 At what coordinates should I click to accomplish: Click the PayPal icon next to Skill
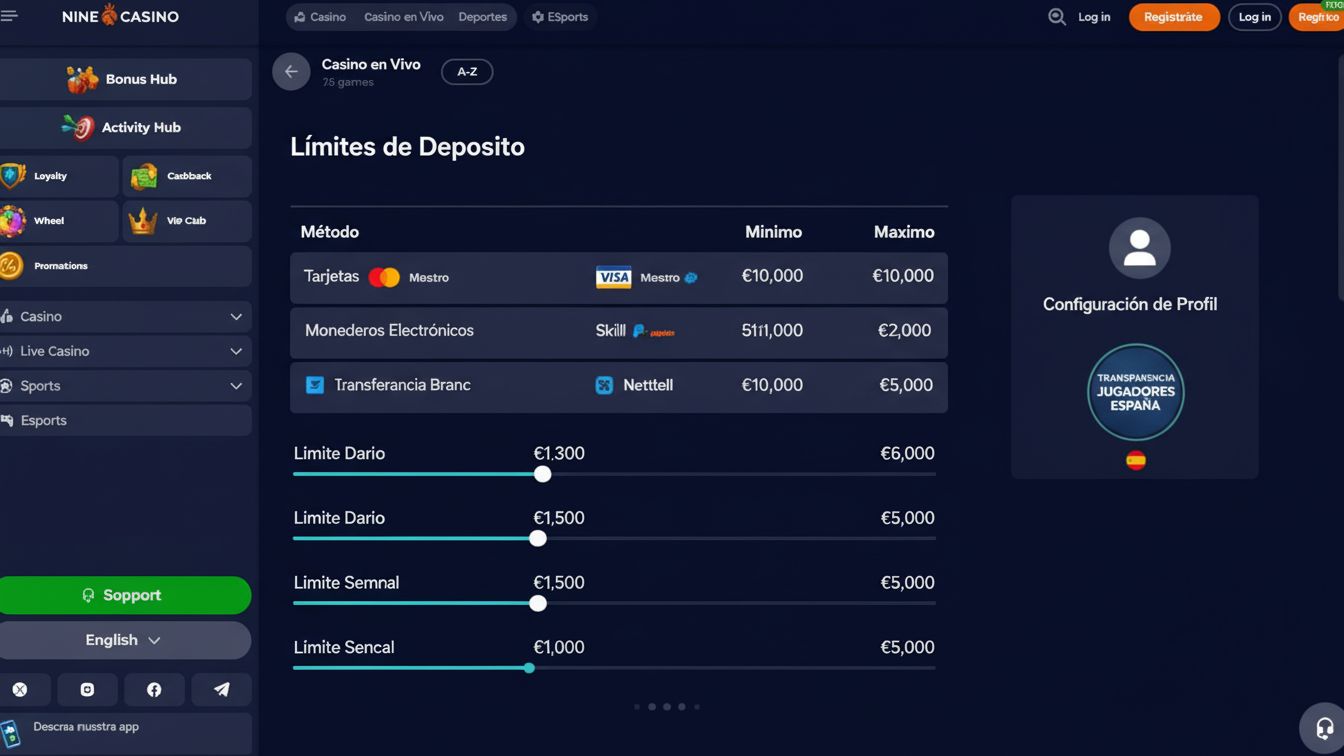639,331
